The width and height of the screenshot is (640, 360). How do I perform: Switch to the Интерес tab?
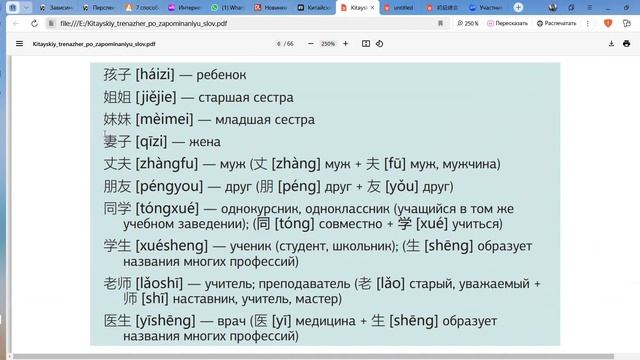coord(185,7)
